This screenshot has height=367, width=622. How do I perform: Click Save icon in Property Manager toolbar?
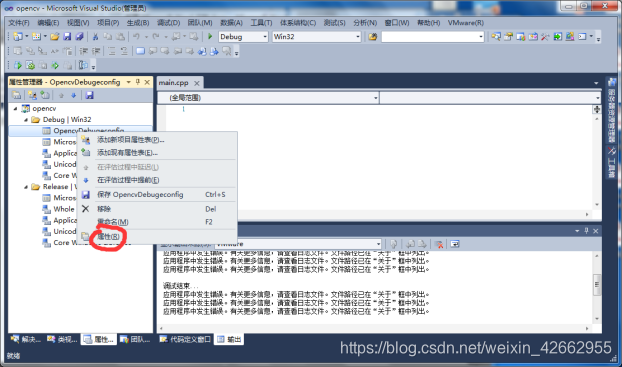pos(90,95)
